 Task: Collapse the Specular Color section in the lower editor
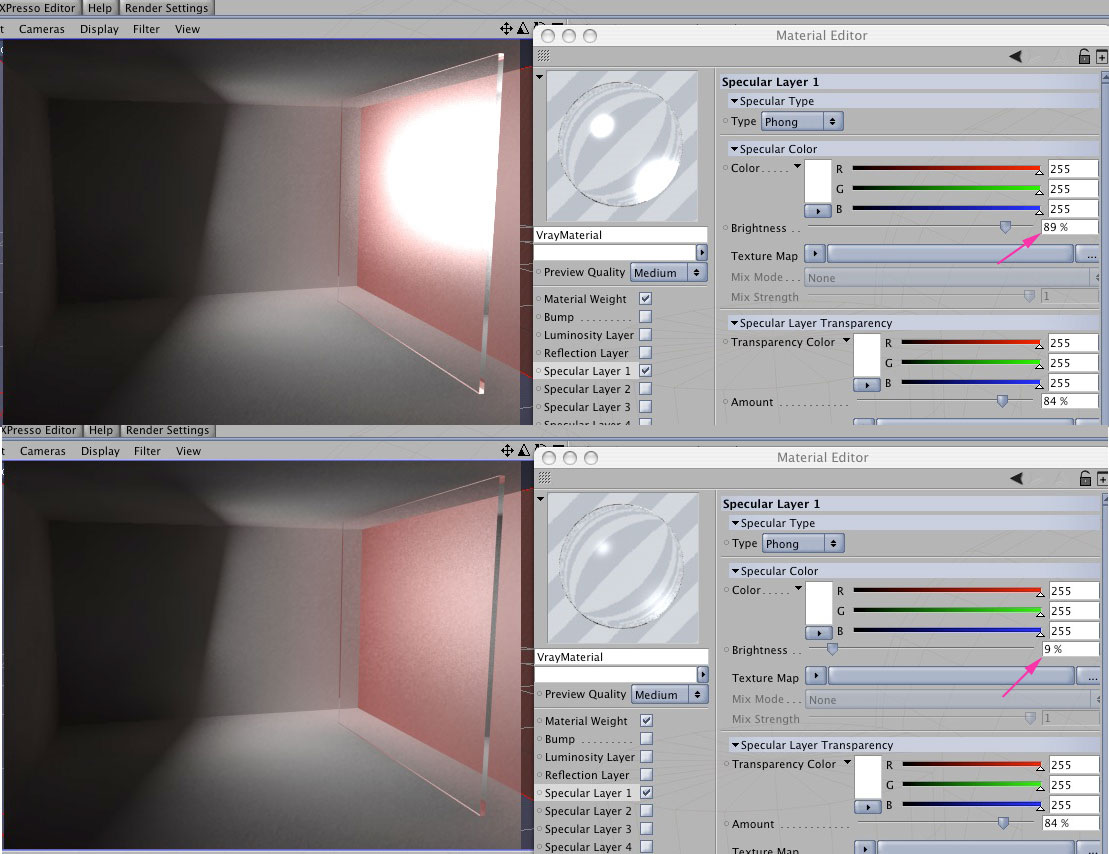735,571
